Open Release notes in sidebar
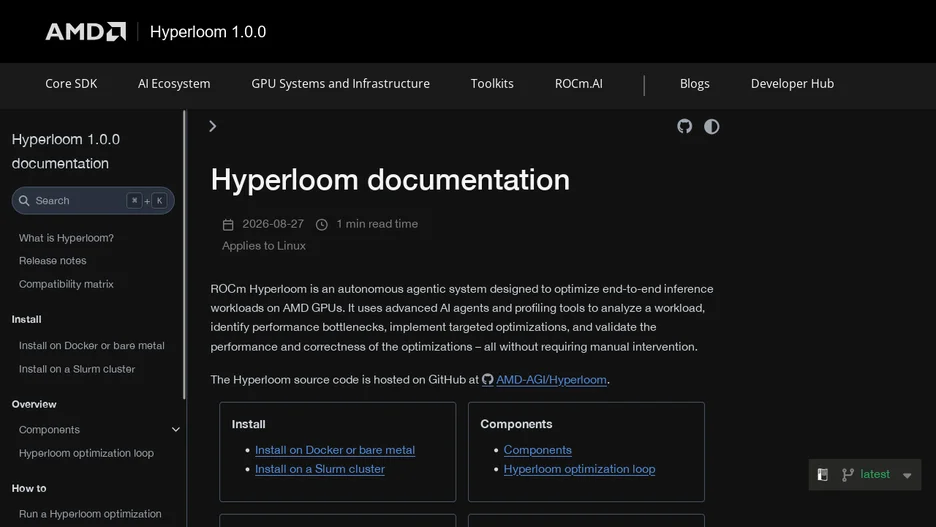Image resolution: width=936 pixels, height=527 pixels. pyautogui.click(x=53, y=261)
